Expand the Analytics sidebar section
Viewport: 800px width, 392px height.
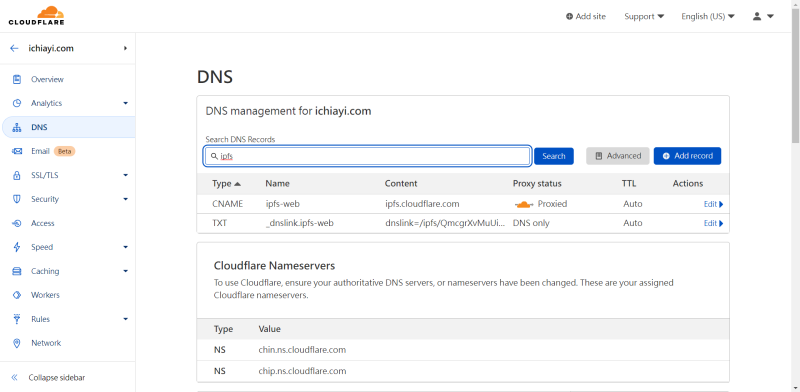(126, 103)
